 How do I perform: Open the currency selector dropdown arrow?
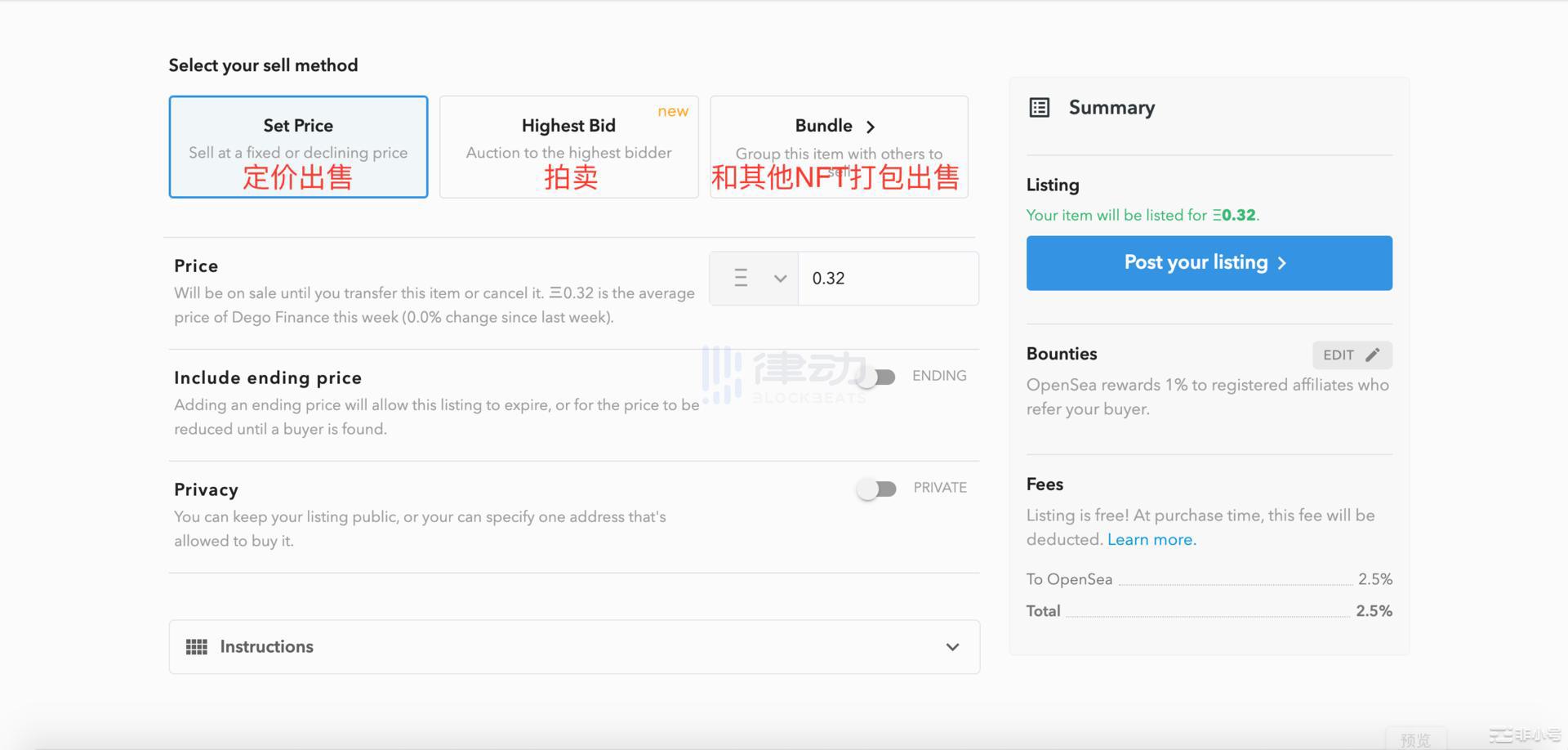pos(780,279)
